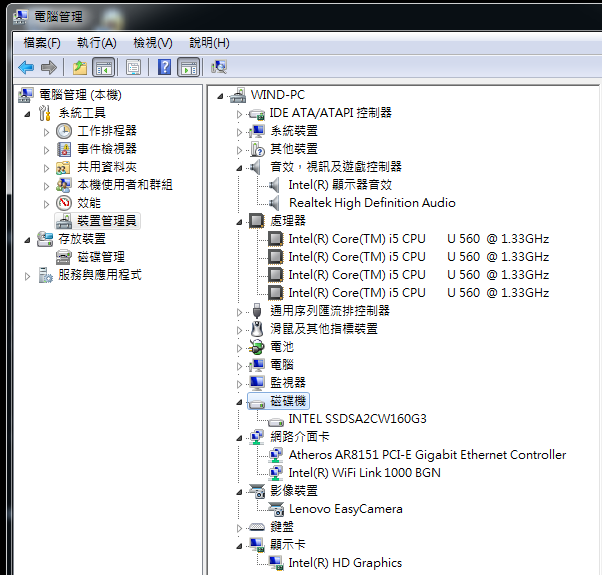
Task: Click Scan for hardware changes icon
Action: pyautogui.click(x=219, y=68)
